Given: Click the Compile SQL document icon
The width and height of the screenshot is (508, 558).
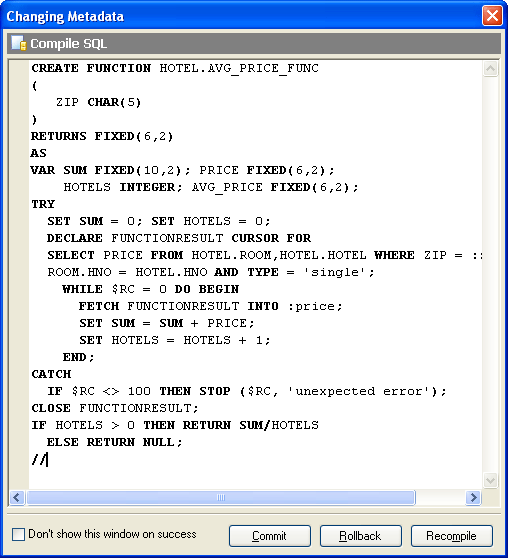Looking at the screenshot, I should [x=19, y=43].
